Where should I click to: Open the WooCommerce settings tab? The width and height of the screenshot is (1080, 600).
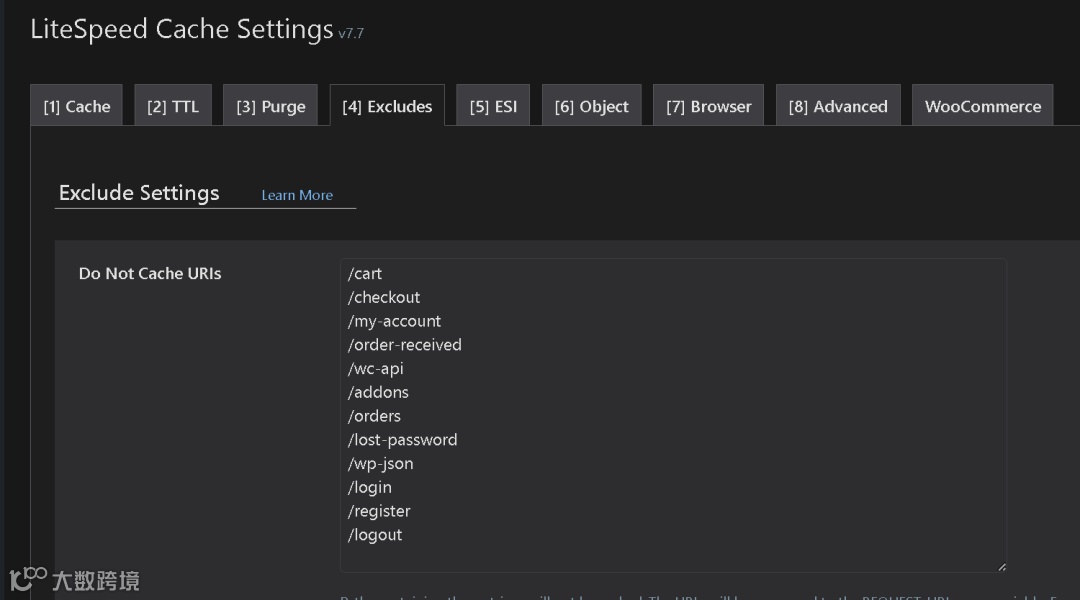click(982, 106)
